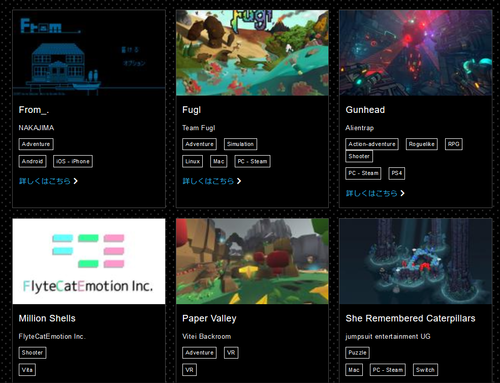Select the Vita platform tag under Million Shells
Viewport: 500px width, 383px height.
(27, 370)
